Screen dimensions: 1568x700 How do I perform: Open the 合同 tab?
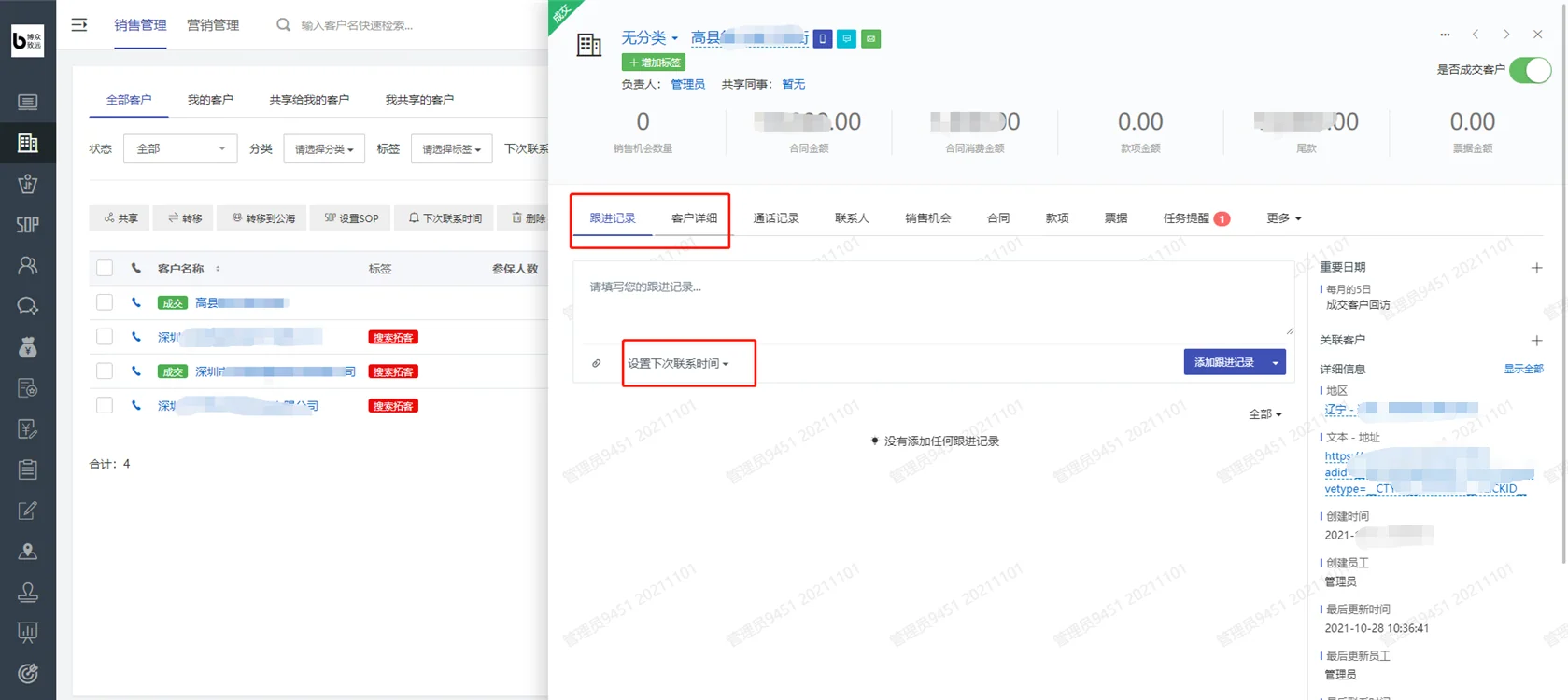[998, 218]
